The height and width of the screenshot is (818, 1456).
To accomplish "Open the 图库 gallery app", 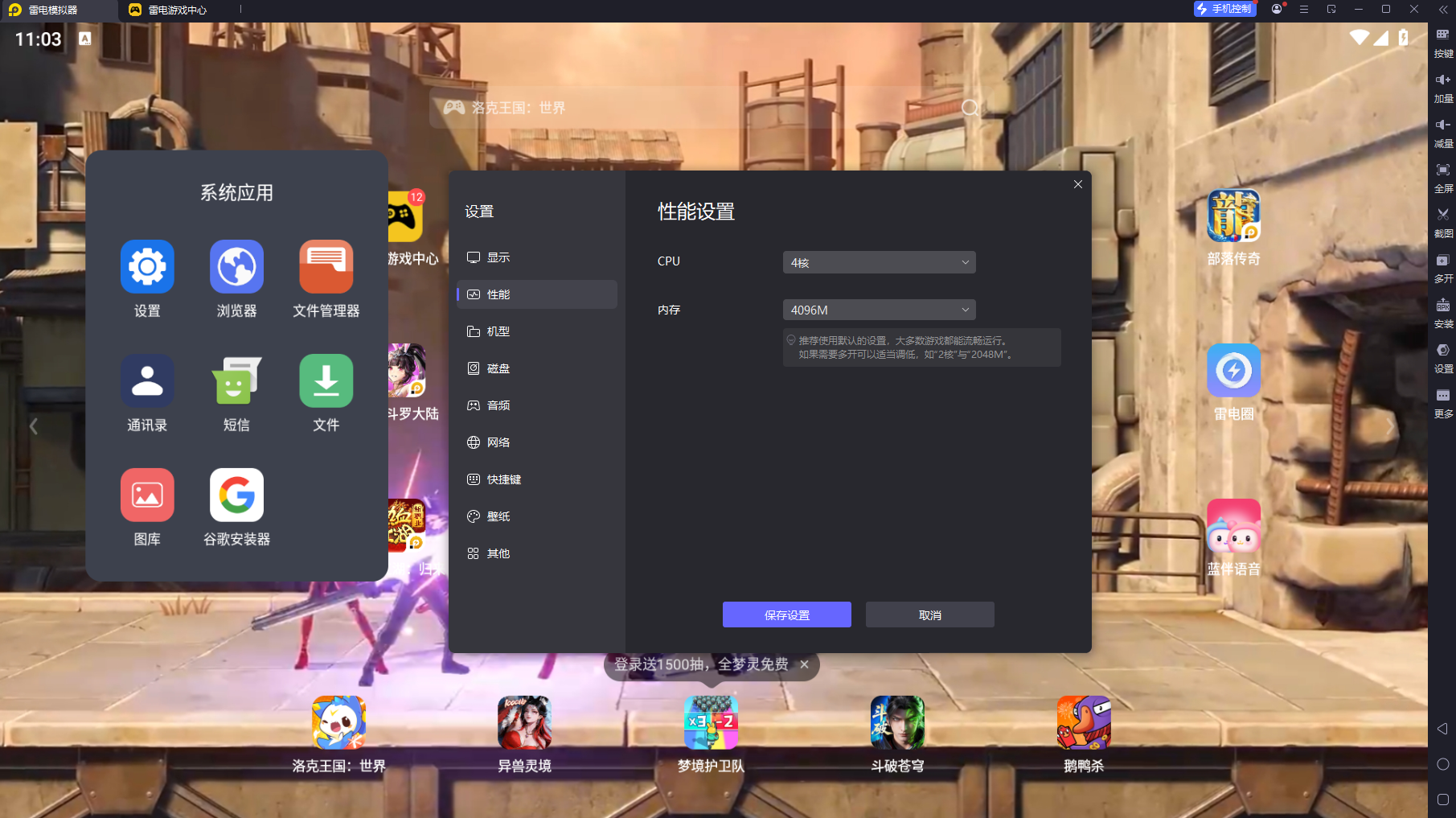I will click(x=147, y=495).
